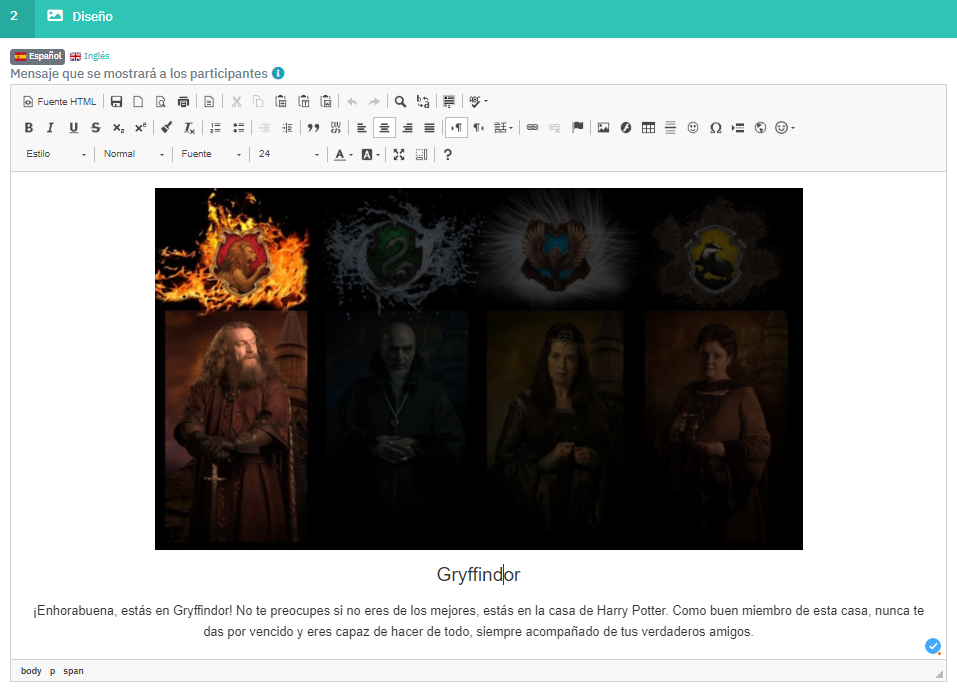Toggle Italic formatting
Viewport: 957px width, 695px height.
tap(50, 127)
